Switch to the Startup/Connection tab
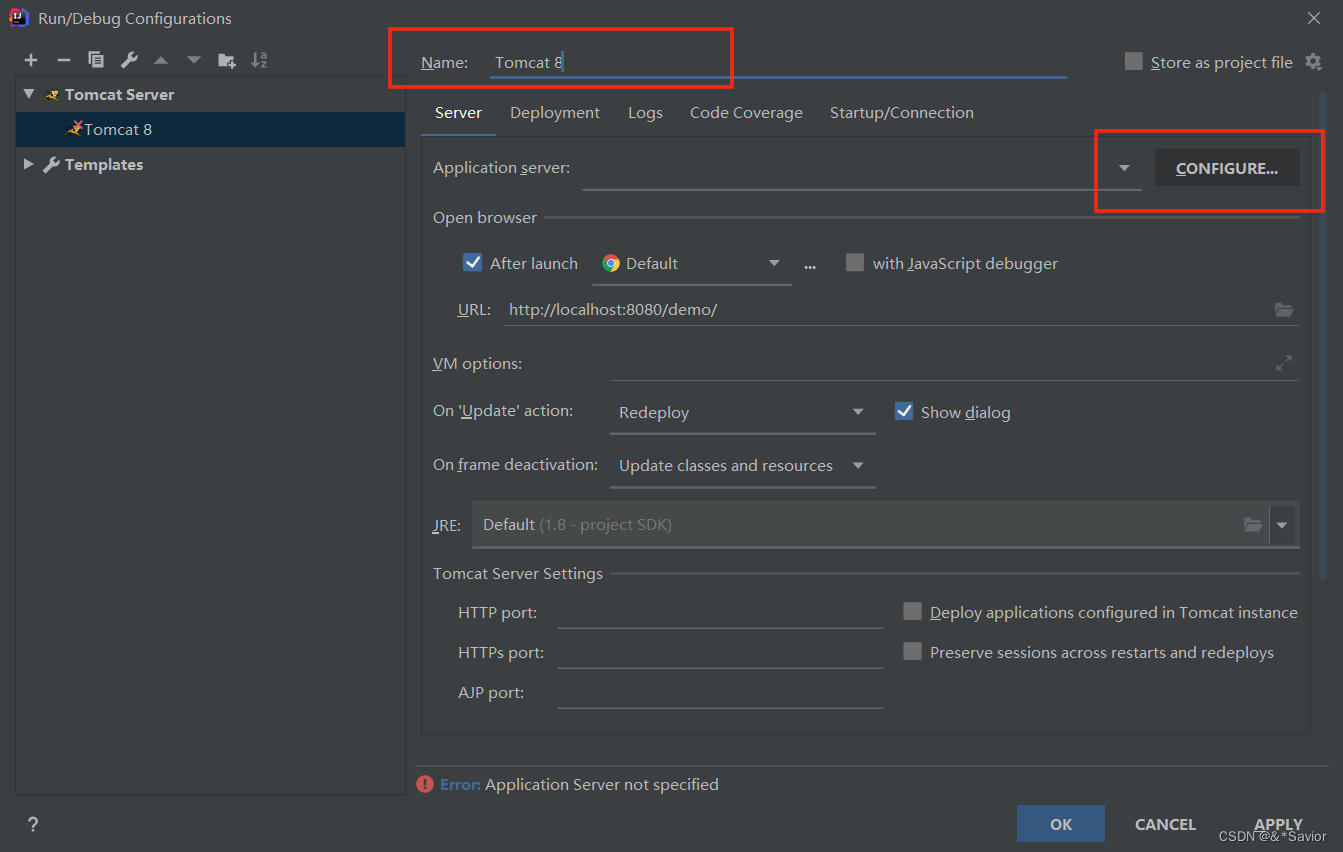Viewport: 1343px width, 852px height. pos(902,112)
